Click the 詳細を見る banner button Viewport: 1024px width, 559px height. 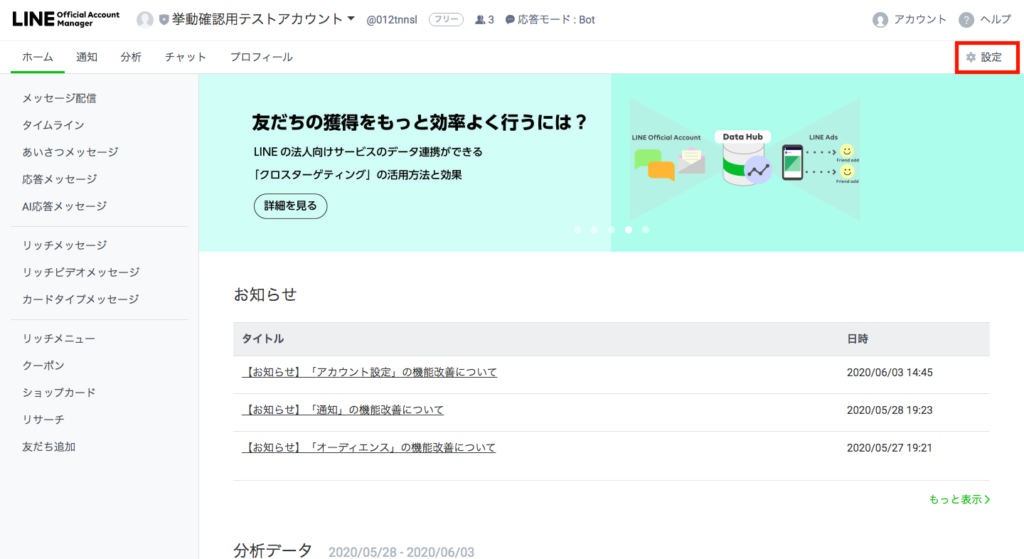click(291, 206)
